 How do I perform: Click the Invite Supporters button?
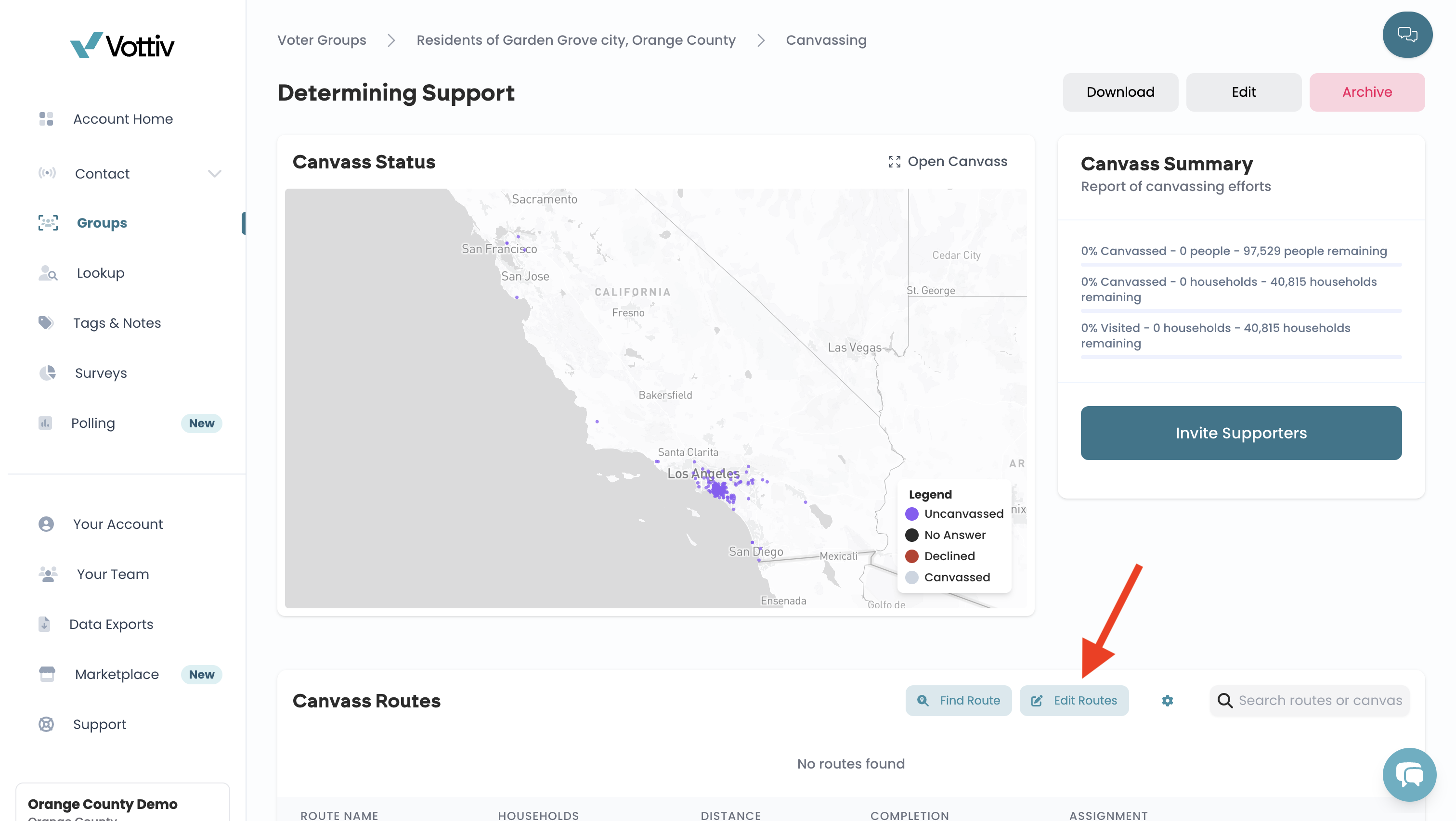pyautogui.click(x=1241, y=433)
